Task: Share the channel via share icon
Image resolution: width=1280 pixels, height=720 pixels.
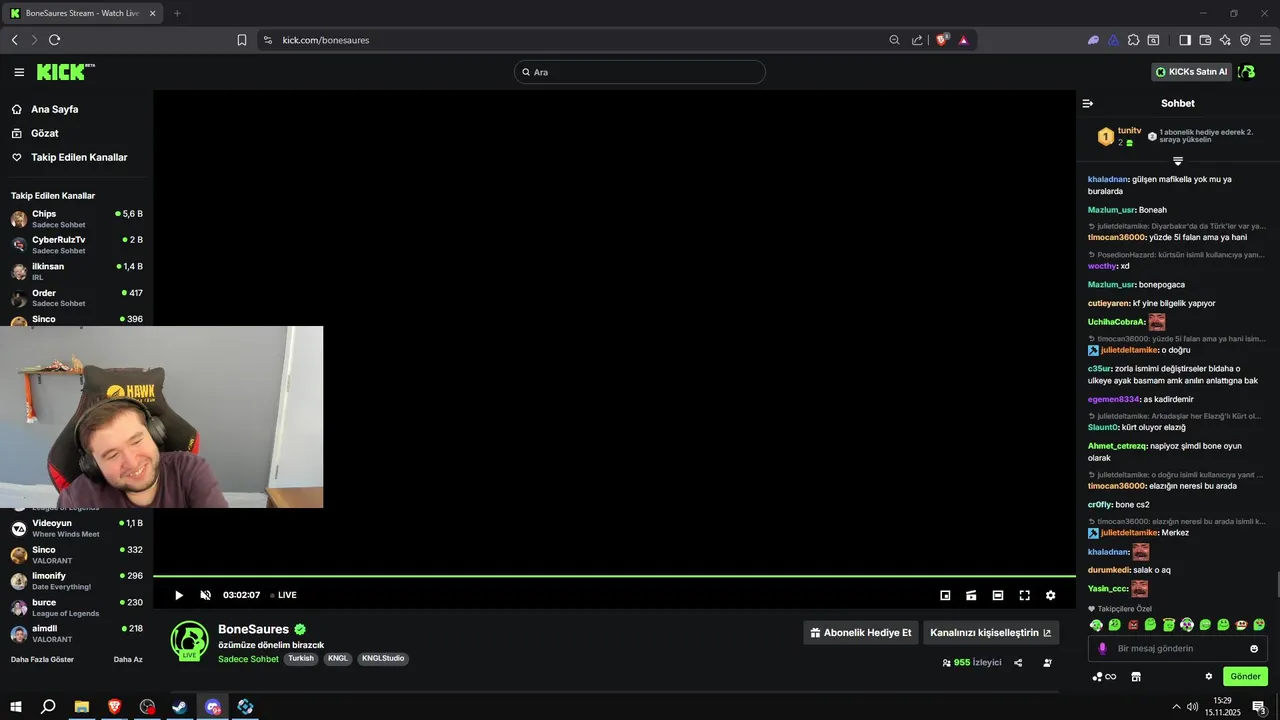Action: [1018, 662]
